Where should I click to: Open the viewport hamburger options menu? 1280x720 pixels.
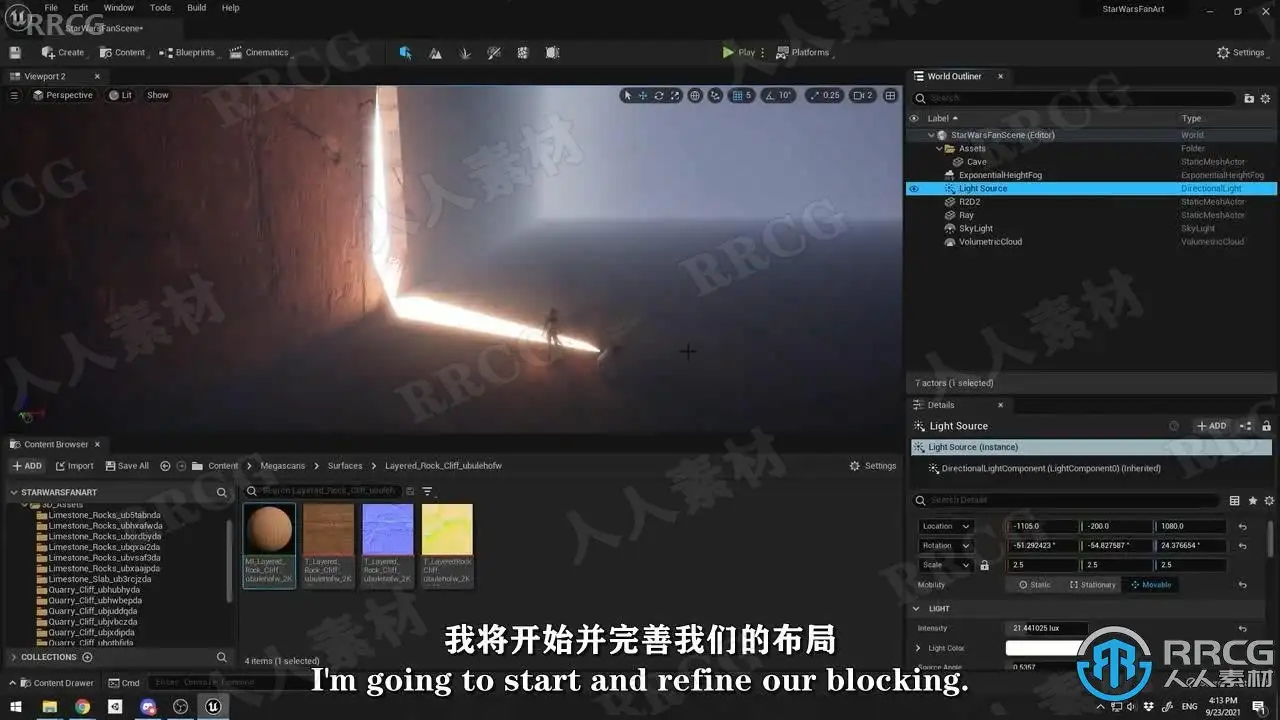[x=14, y=95]
